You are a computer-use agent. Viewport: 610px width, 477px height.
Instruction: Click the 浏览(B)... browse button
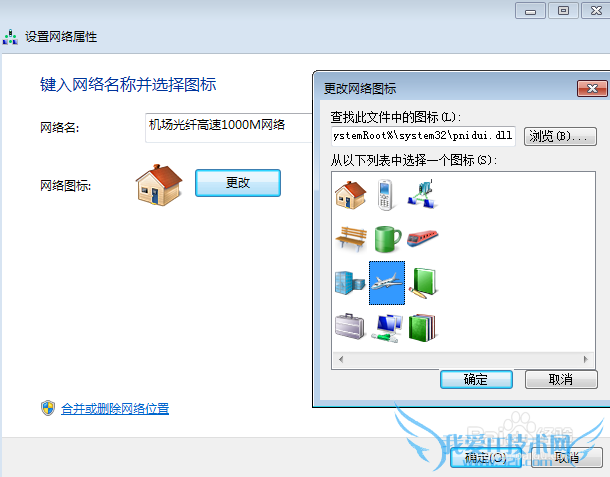click(x=560, y=136)
